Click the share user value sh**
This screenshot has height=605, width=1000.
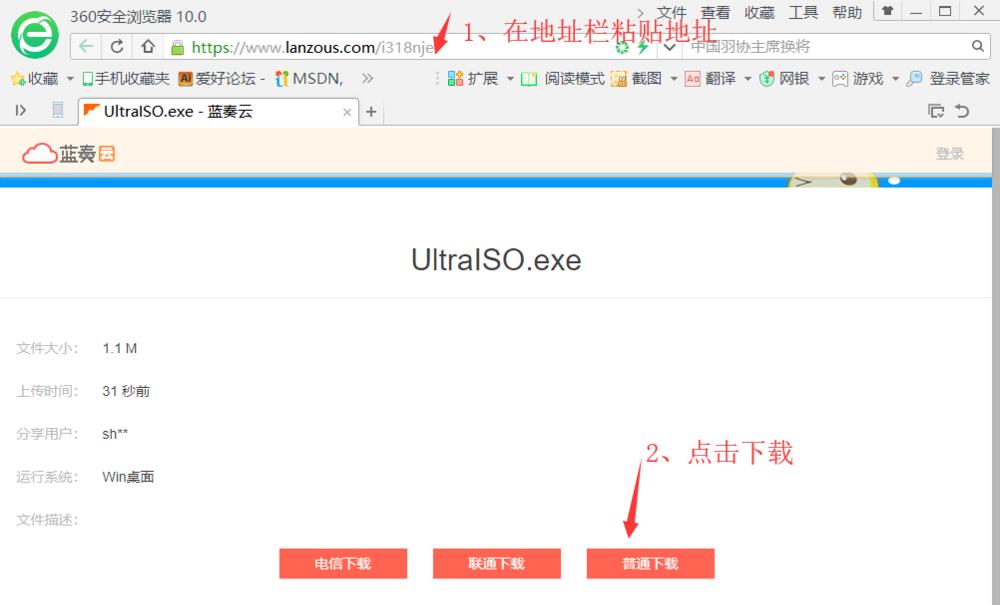pos(115,434)
